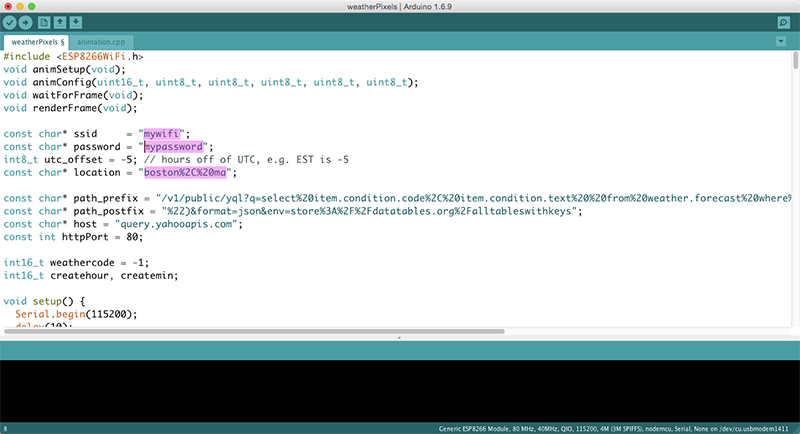Image resolution: width=800 pixels, height=434 pixels.
Task: Create a new sketch with New icon
Action: tap(43, 22)
